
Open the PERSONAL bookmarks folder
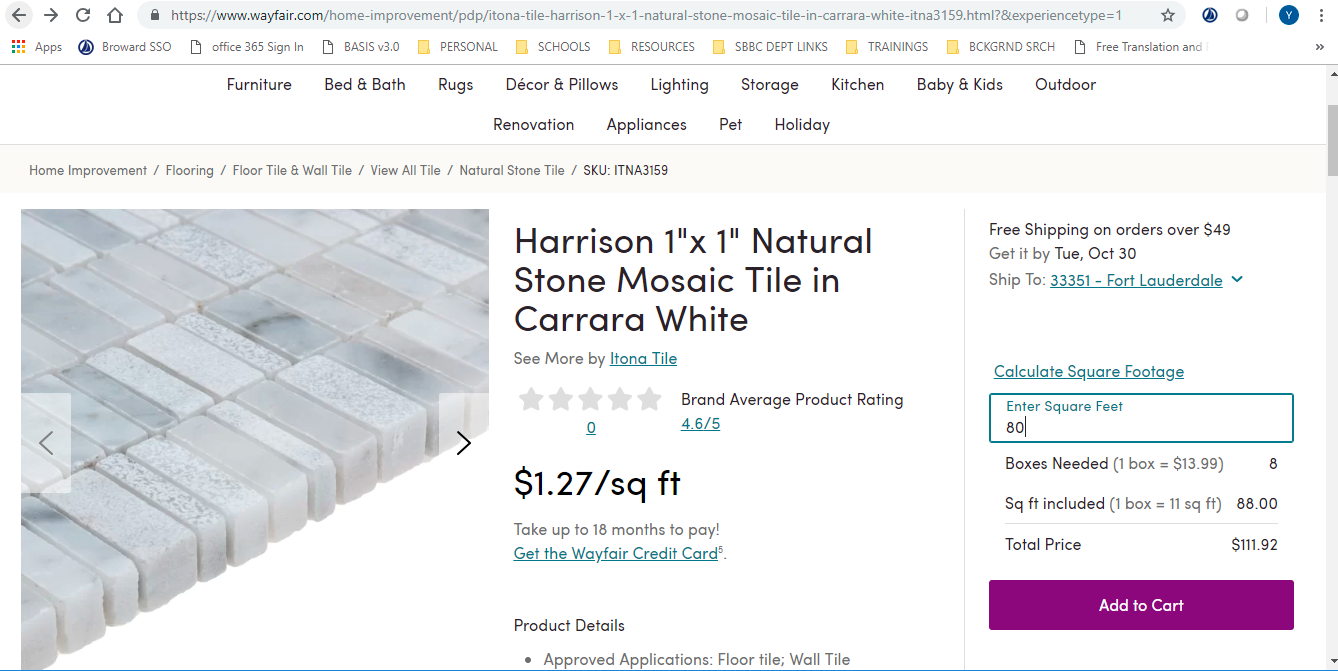coord(457,47)
